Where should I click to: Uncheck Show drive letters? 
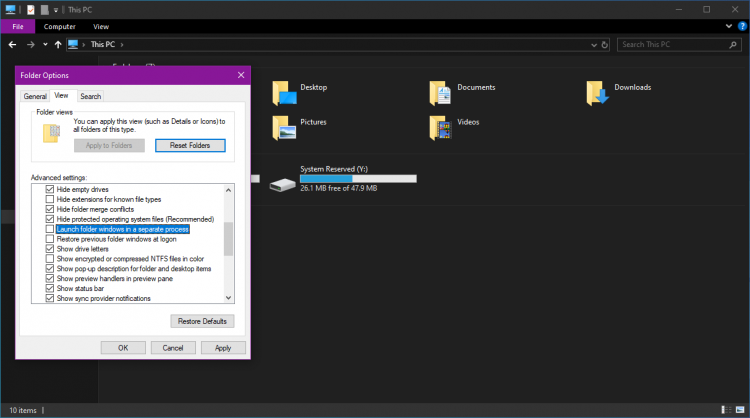pyautogui.click(x=50, y=249)
